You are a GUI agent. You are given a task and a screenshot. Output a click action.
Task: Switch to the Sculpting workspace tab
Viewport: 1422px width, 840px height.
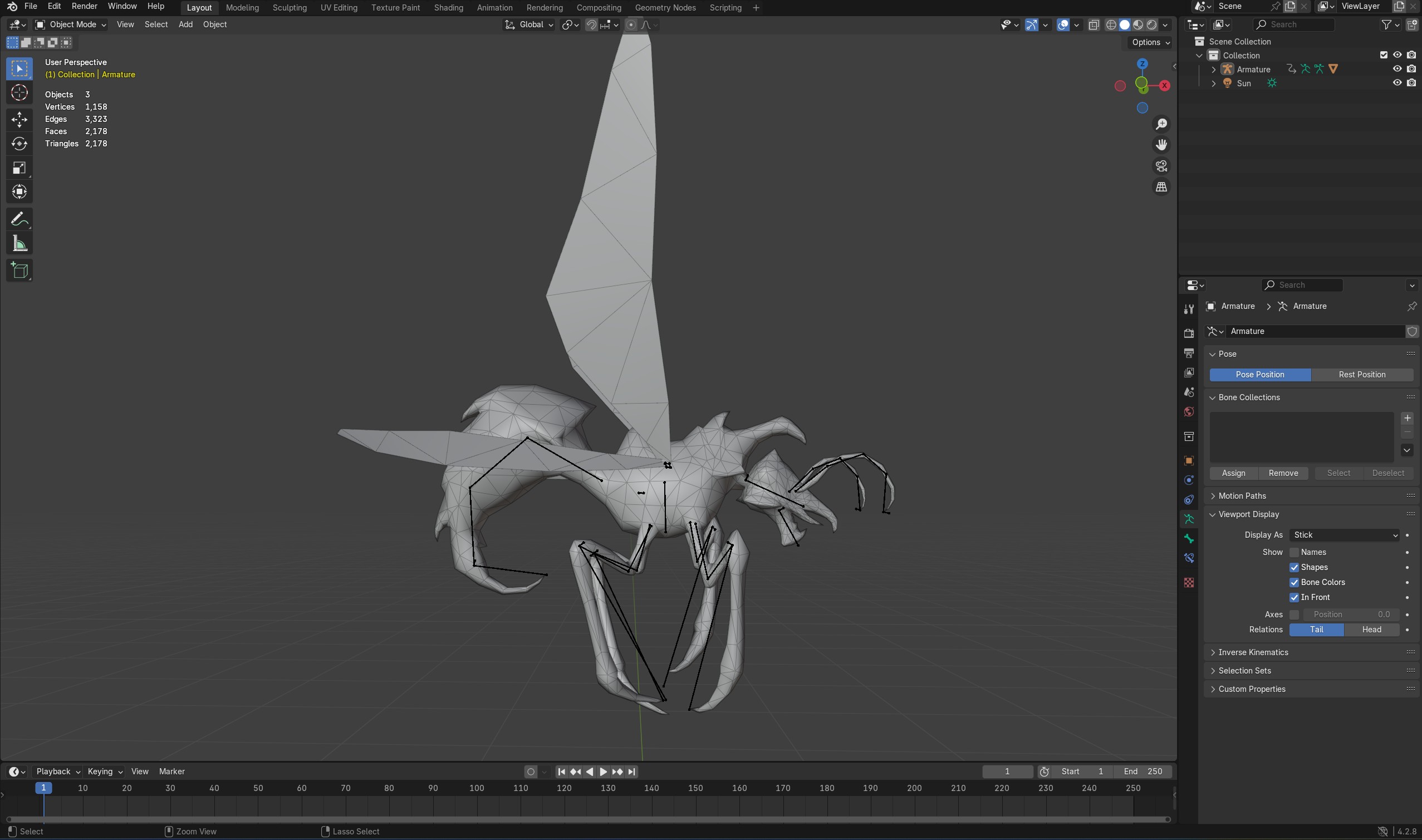[x=290, y=7]
